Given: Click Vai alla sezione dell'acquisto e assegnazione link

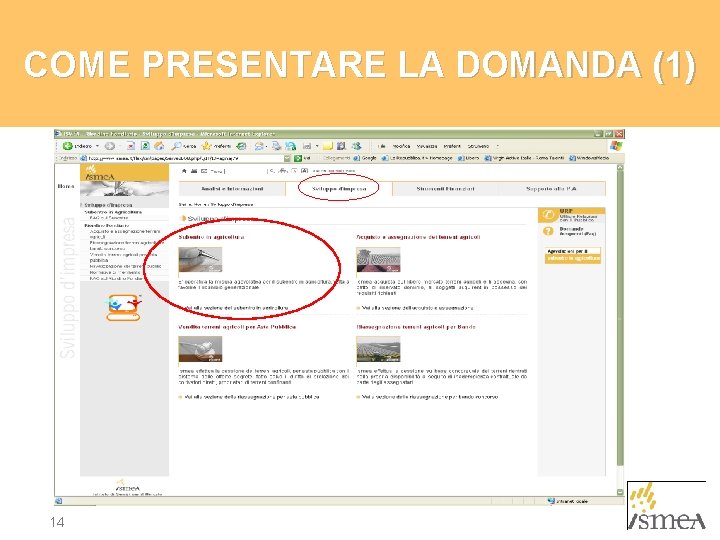Looking at the screenshot, I should point(417,308).
